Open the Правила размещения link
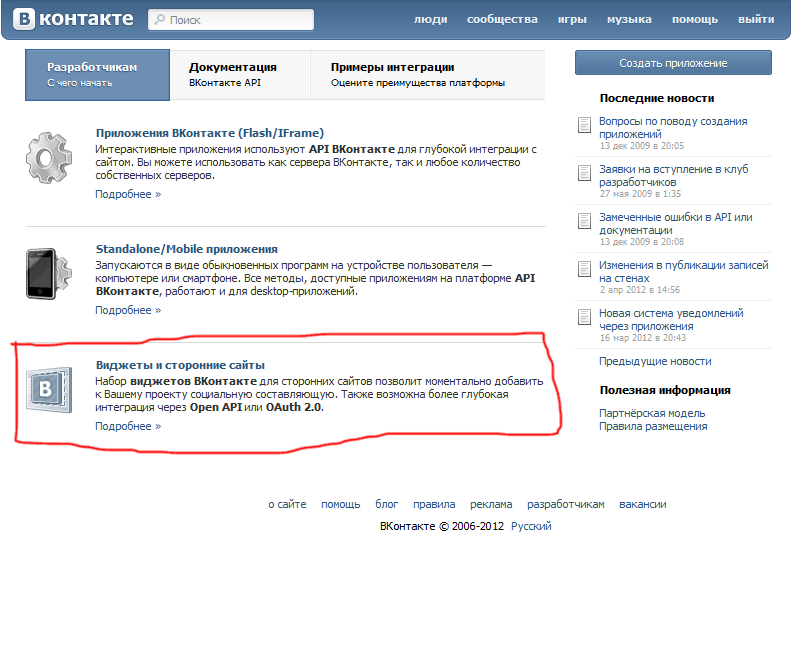 (653, 426)
